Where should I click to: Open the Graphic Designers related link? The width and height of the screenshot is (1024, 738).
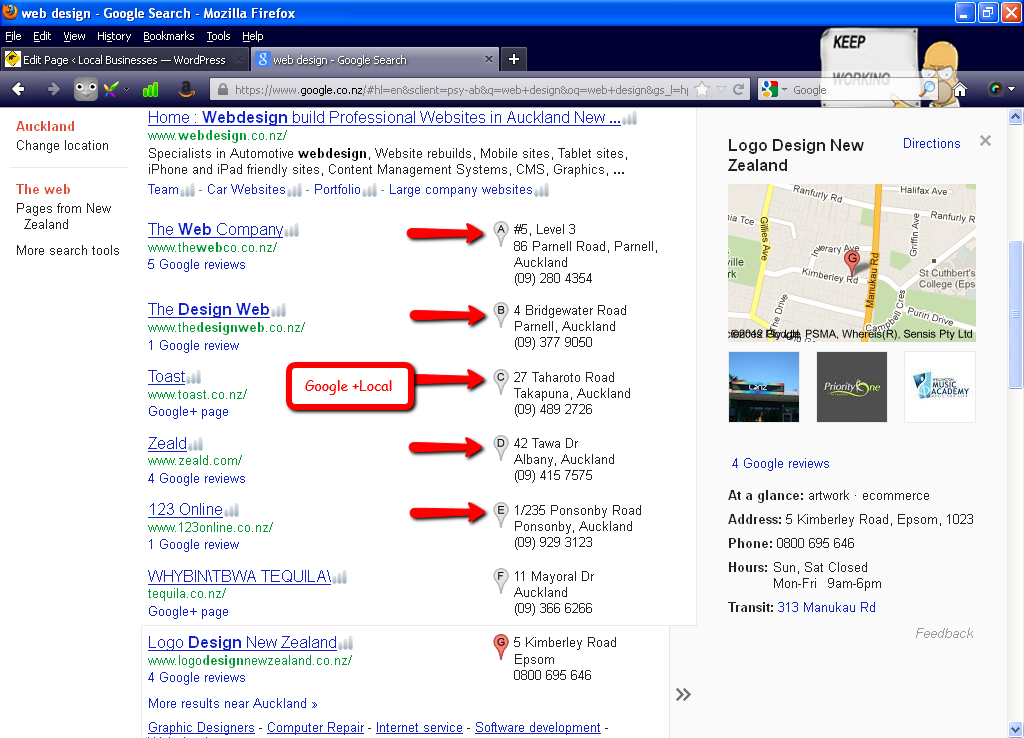point(201,728)
